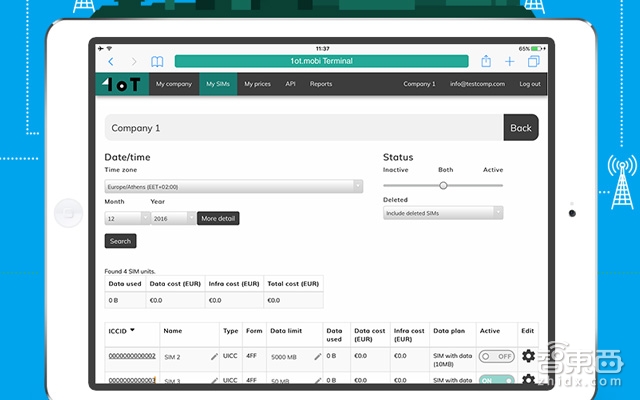Click Found 4 SIM units text

coord(130,271)
